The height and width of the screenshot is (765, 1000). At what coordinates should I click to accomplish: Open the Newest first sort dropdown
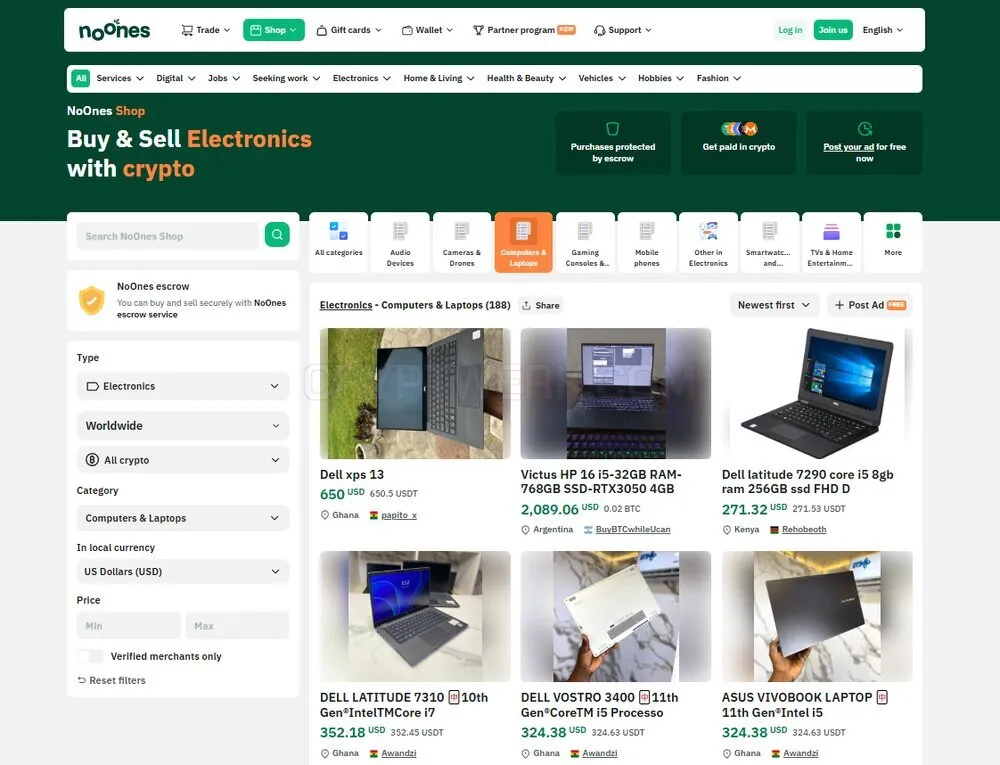(774, 305)
